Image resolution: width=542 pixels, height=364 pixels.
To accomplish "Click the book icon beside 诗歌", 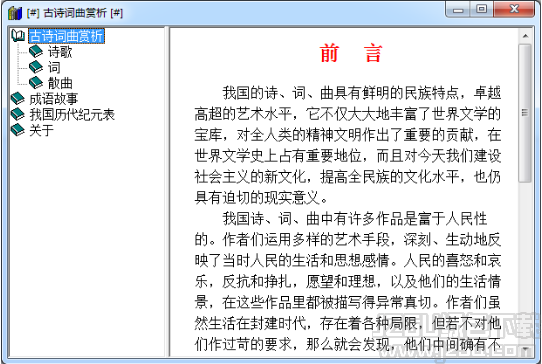I will tap(36, 52).
